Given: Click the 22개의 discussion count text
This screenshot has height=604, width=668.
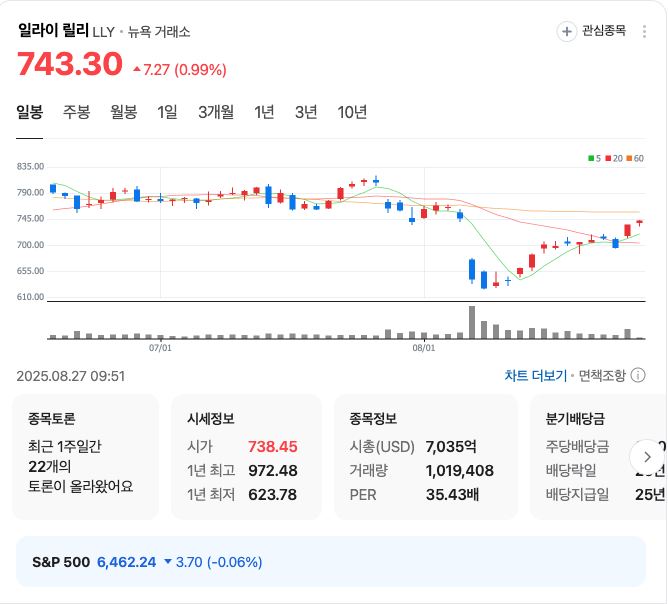Looking at the screenshot, I should (x=49, y=466).
